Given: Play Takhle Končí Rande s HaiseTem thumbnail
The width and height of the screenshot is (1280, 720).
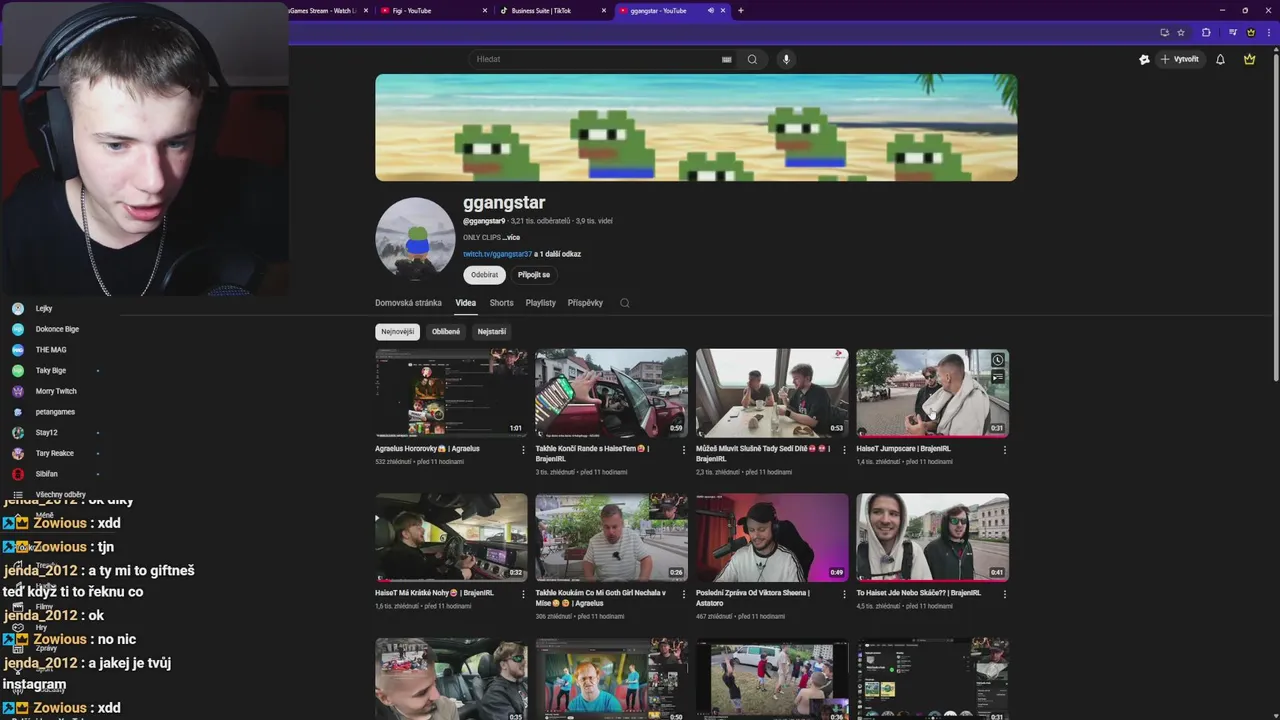Looking at the screenshot, I should 611,393.
